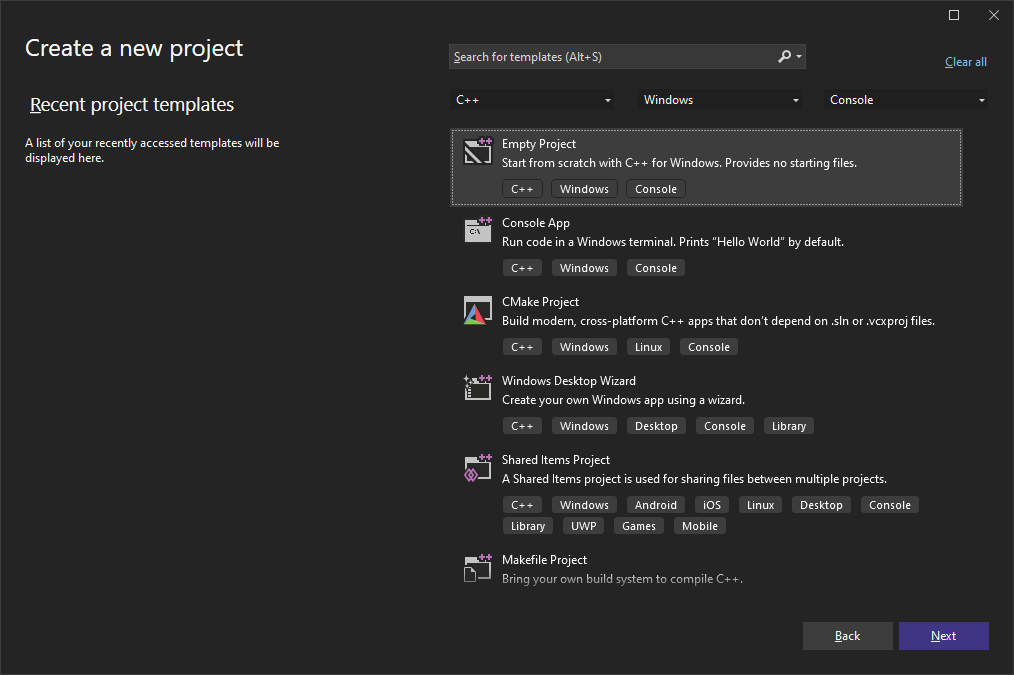
Task: Click the C++ tag under CMake Project
Action: coord(522,347)
